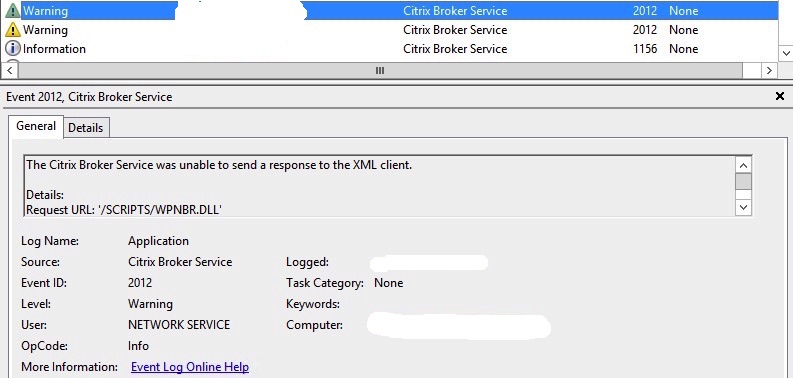Close the Event 2012 preview pane

[780, 96]
